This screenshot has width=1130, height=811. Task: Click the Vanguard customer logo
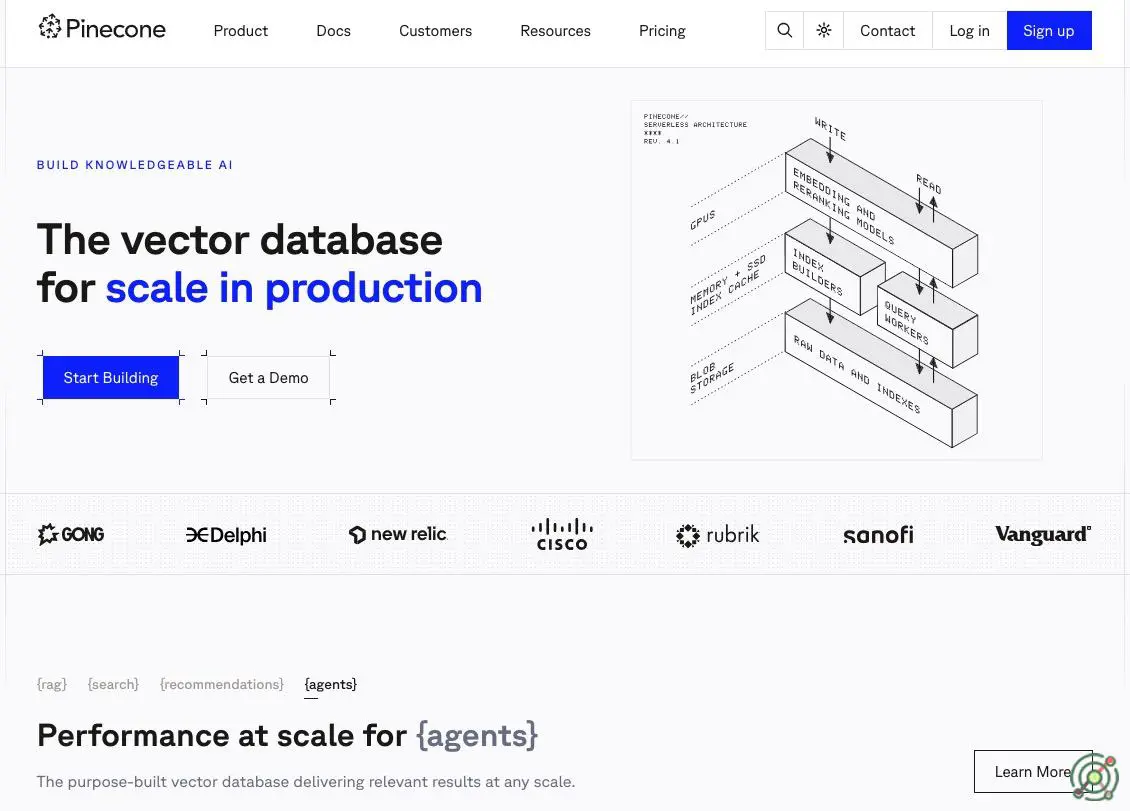1043,534
